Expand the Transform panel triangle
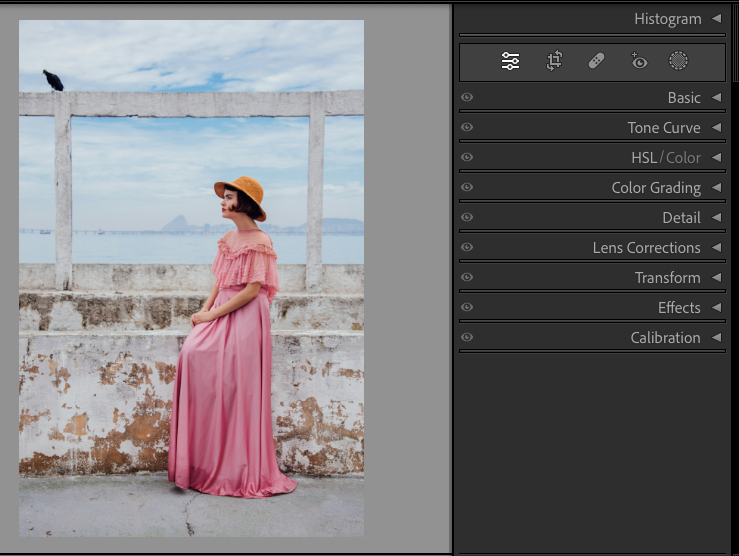Viewport: 739px width, 556px height. 716,277
